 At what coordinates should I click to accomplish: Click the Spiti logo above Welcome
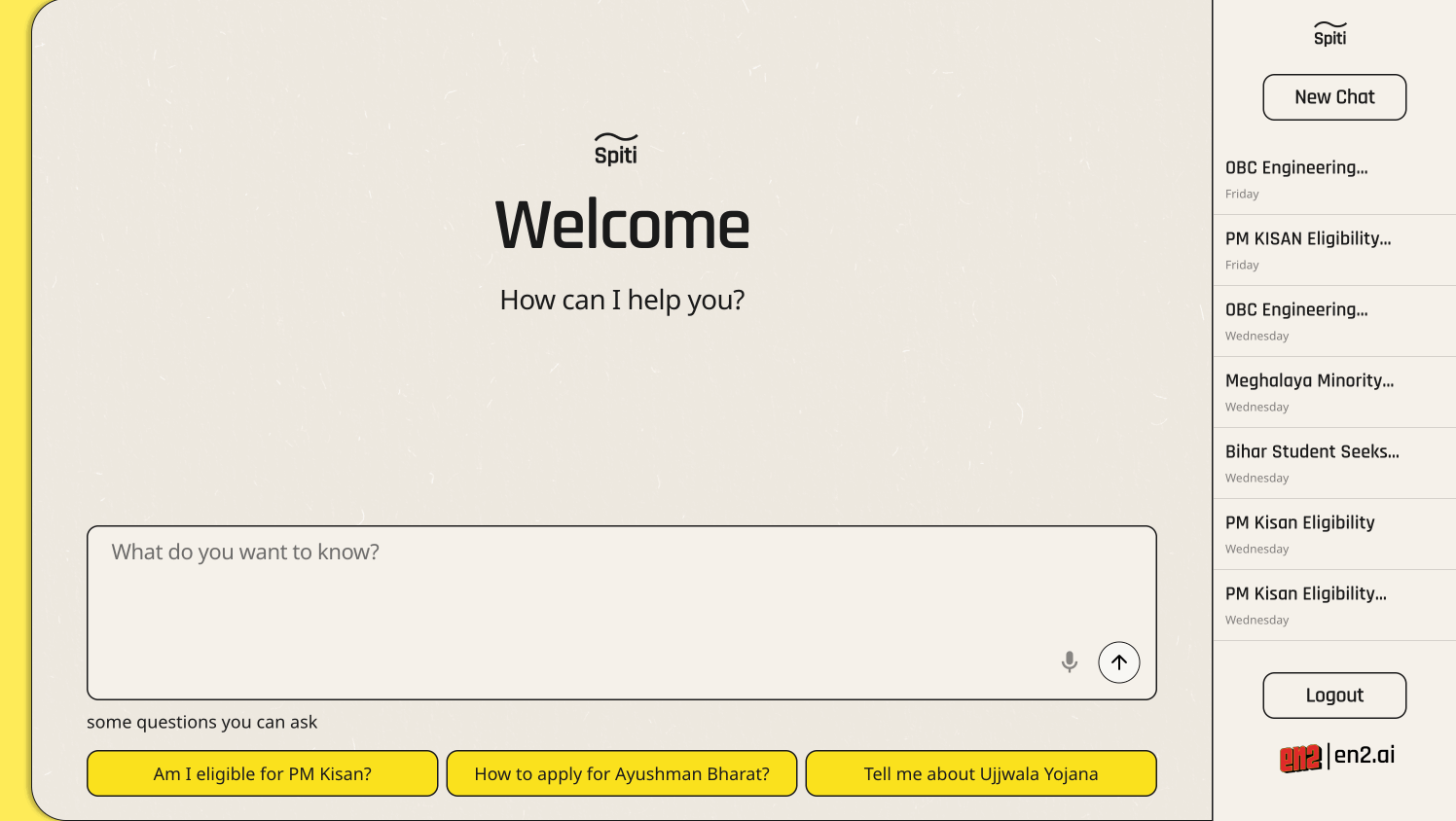coord(616,150)
